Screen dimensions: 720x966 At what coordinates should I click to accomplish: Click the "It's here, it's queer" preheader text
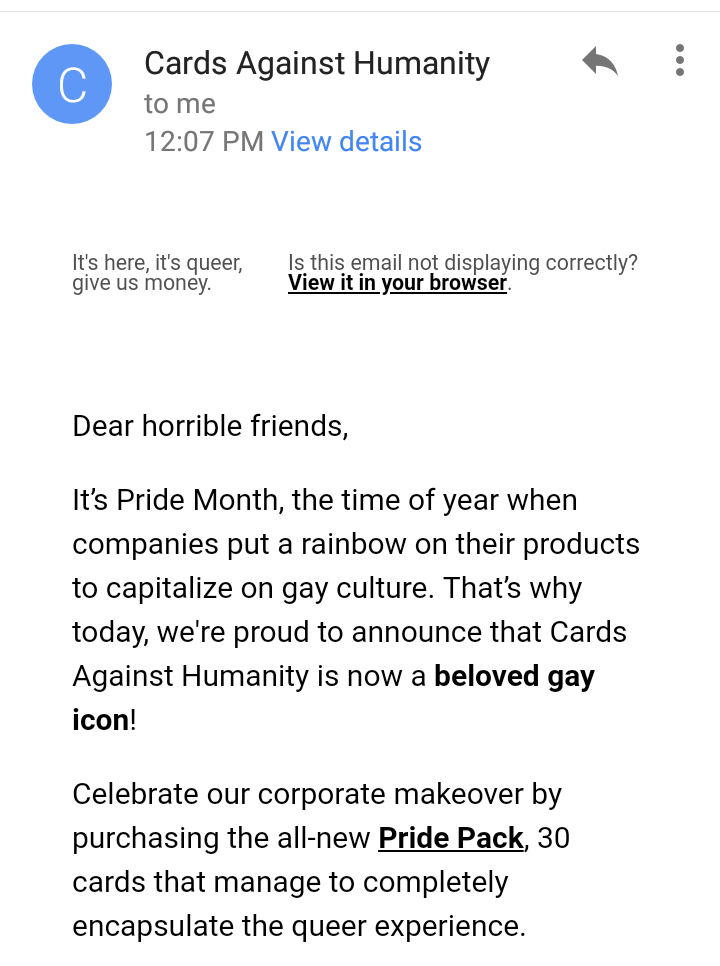point(157,263)
